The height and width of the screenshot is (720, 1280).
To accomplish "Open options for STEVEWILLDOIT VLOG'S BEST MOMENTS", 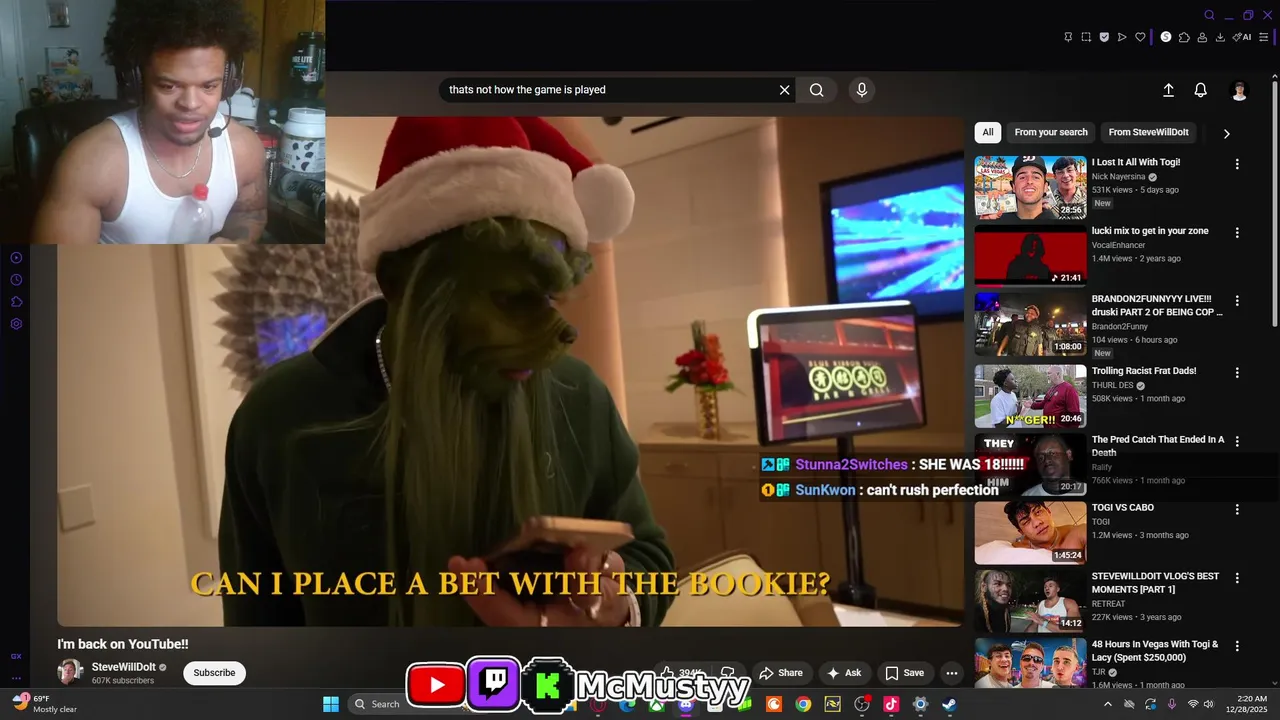I will point(1237,578).
